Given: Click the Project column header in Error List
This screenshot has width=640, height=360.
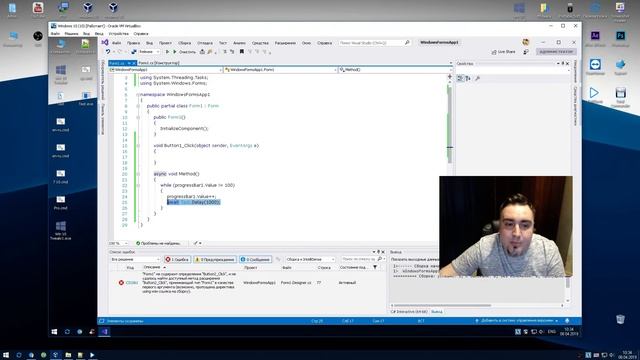Looking at the screenshot, I should [250, 267].
